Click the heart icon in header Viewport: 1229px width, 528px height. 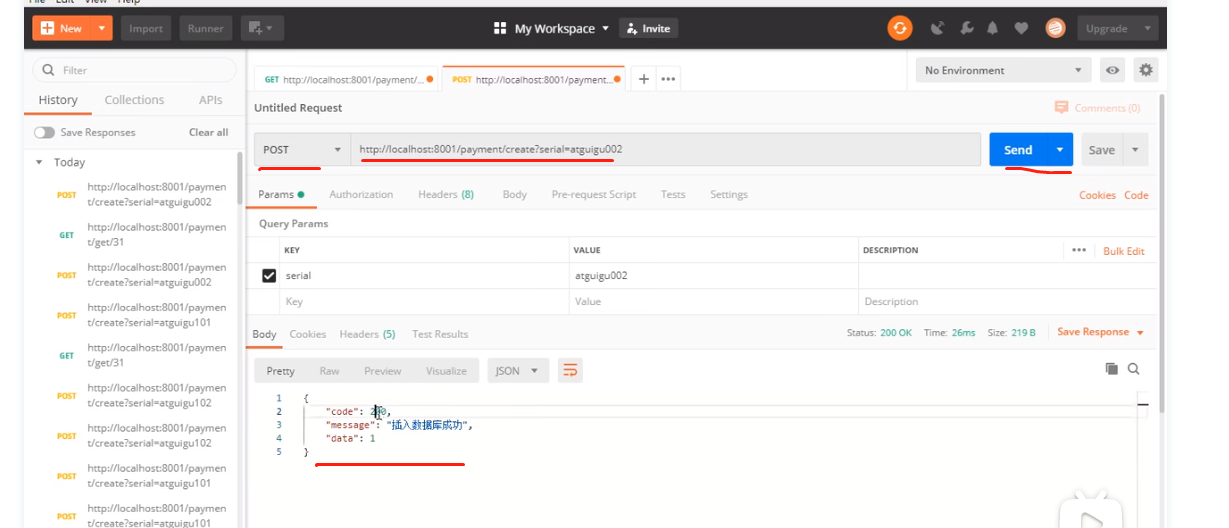pos(1021,28)
